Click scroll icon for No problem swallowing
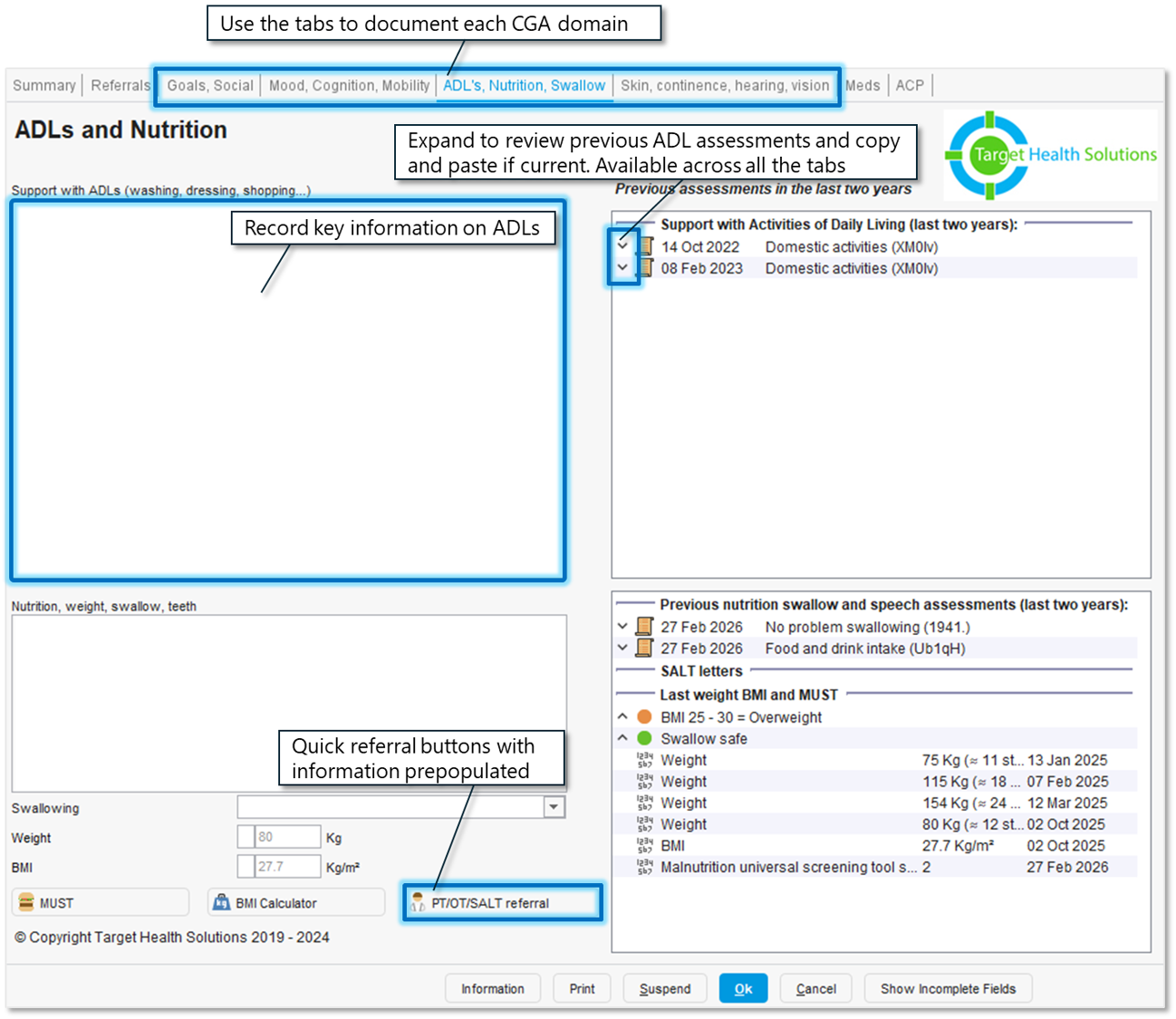 (645, 627)
